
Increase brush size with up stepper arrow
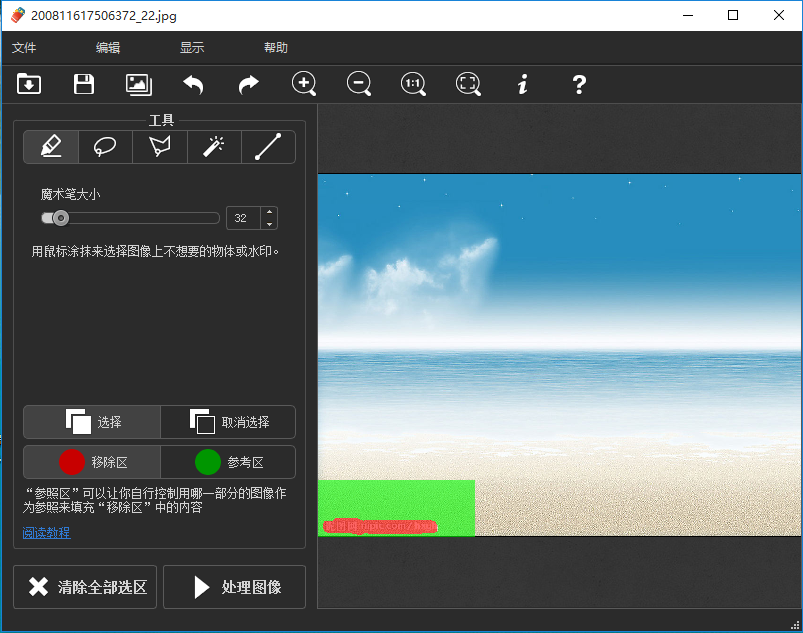coord(269,212)
